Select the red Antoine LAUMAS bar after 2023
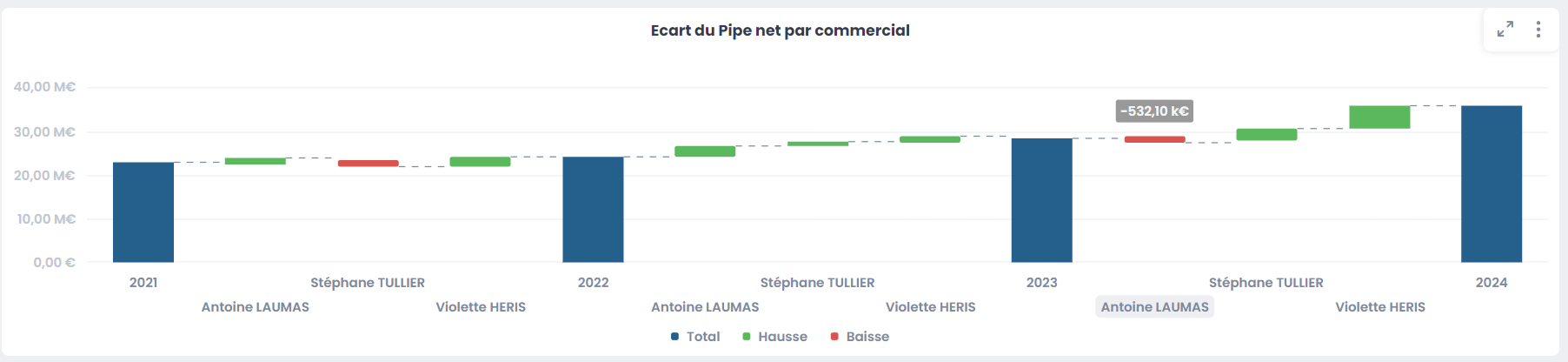 1154,139
